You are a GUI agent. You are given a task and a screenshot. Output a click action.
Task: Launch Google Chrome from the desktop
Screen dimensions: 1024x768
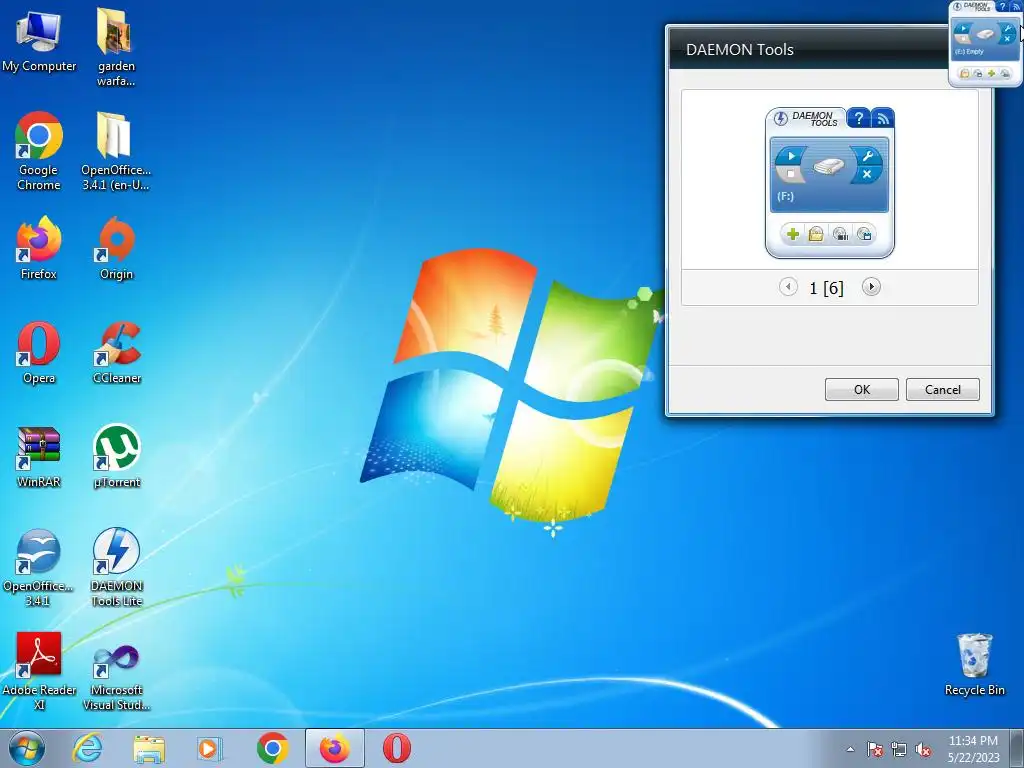tap(39, 152)
